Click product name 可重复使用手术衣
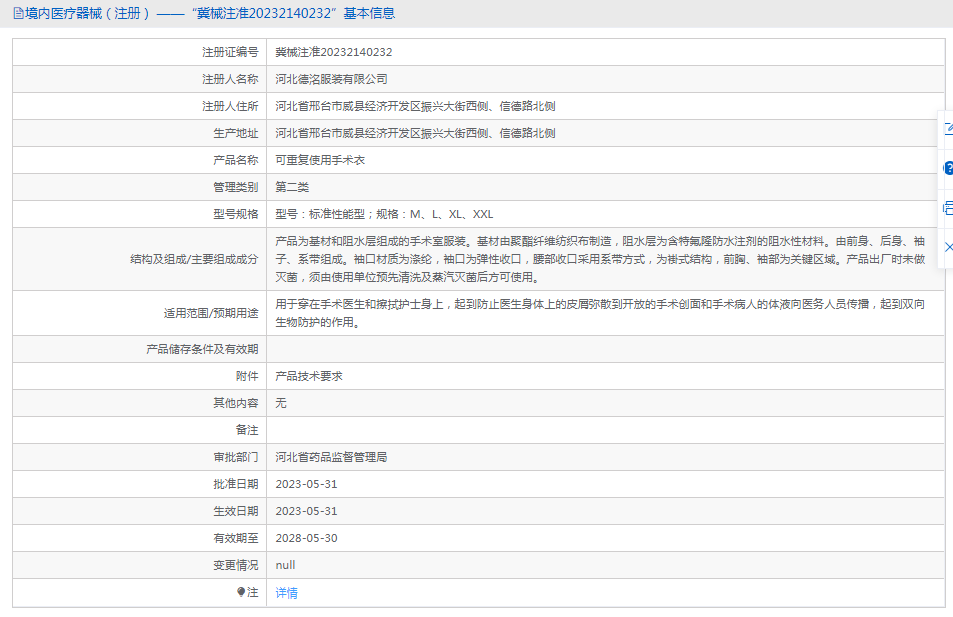The width and height of the screenshot is (953, 617). tap(320, 160)
